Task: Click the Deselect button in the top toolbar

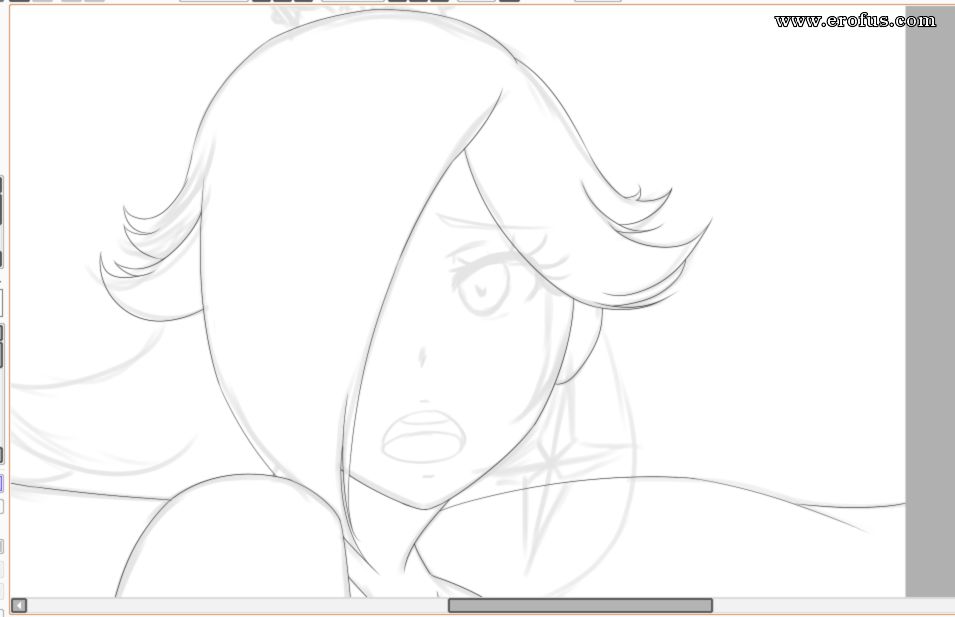Action: (x=71, y=0)
